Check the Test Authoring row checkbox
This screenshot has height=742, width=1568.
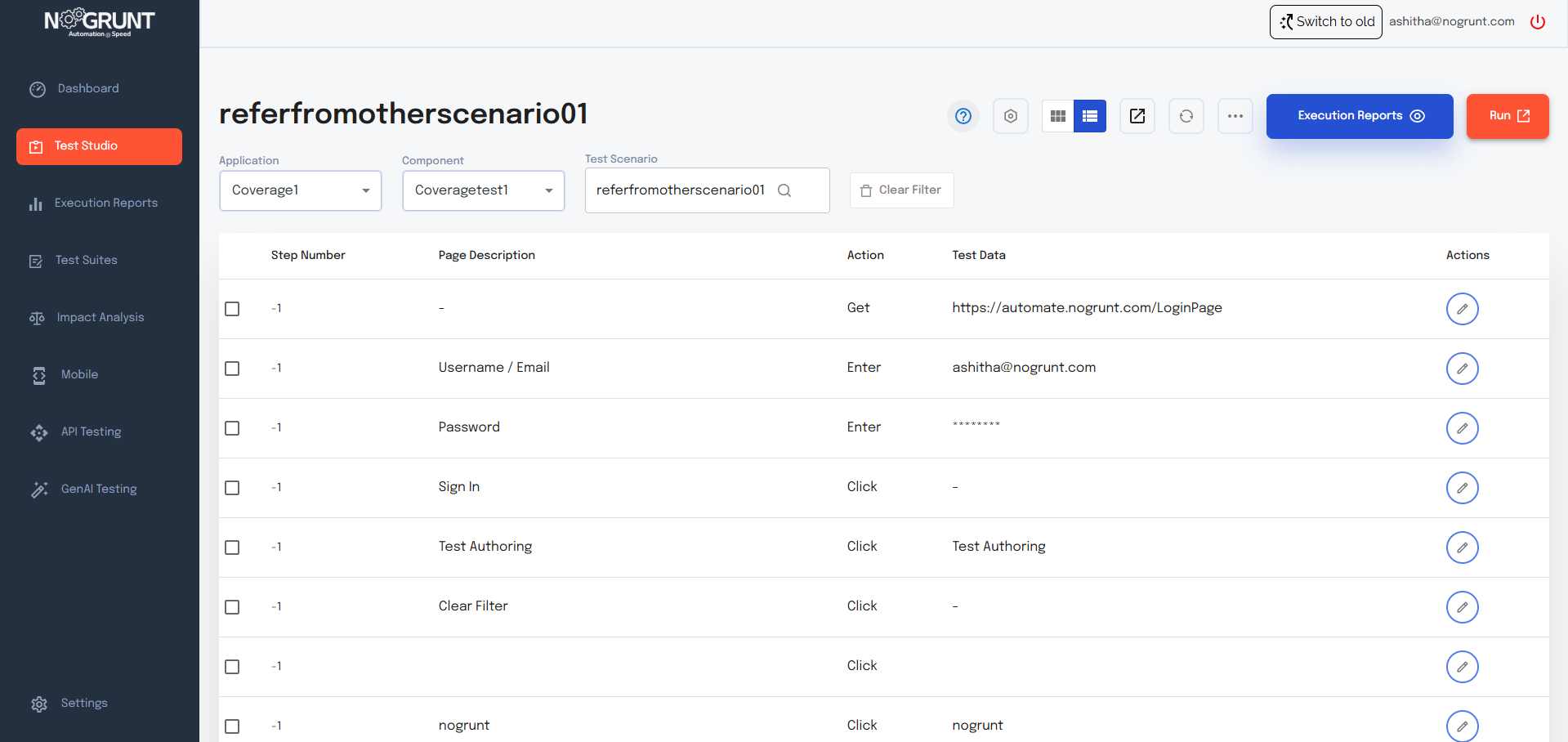[232, 548]
